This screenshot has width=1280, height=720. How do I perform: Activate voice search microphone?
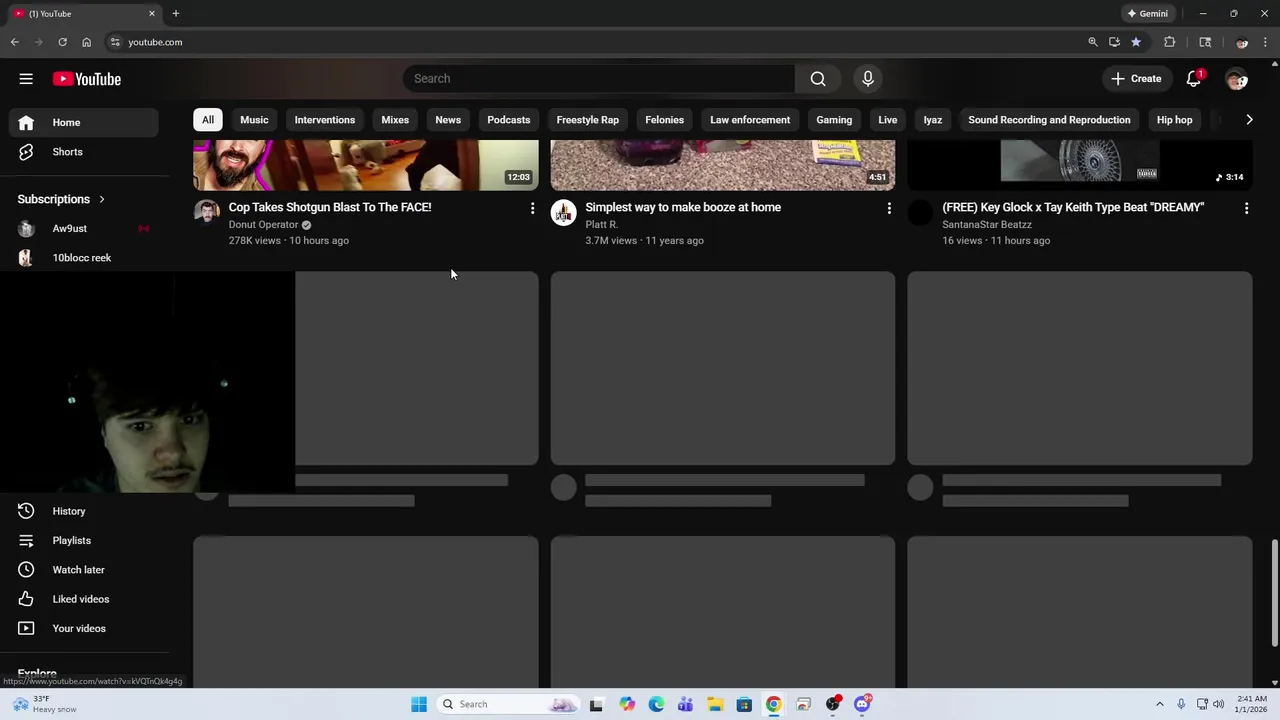868,79
